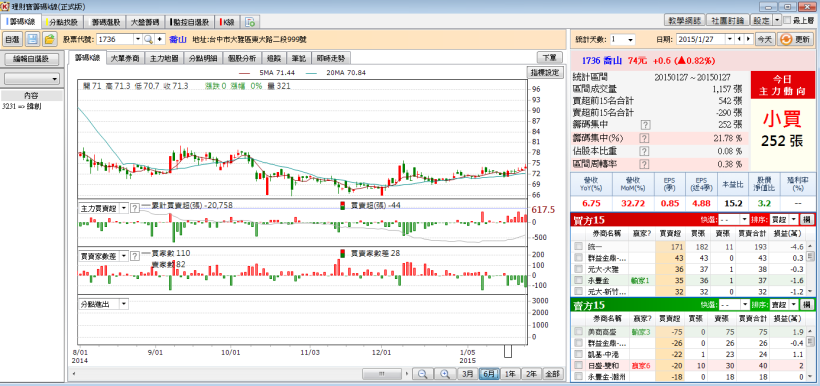
Task: Switch to the 分點找股 top tab
Action: [62, 22]
